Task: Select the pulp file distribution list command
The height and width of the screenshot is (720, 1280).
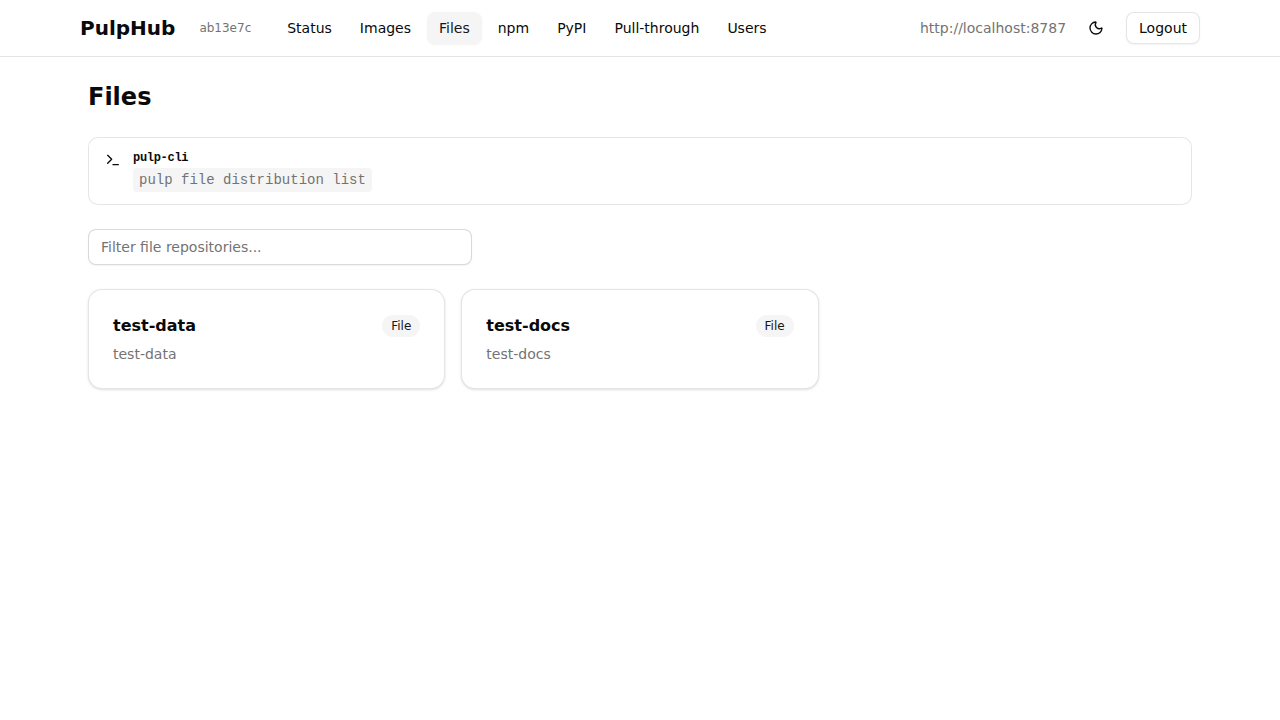Action: [252, 179]
